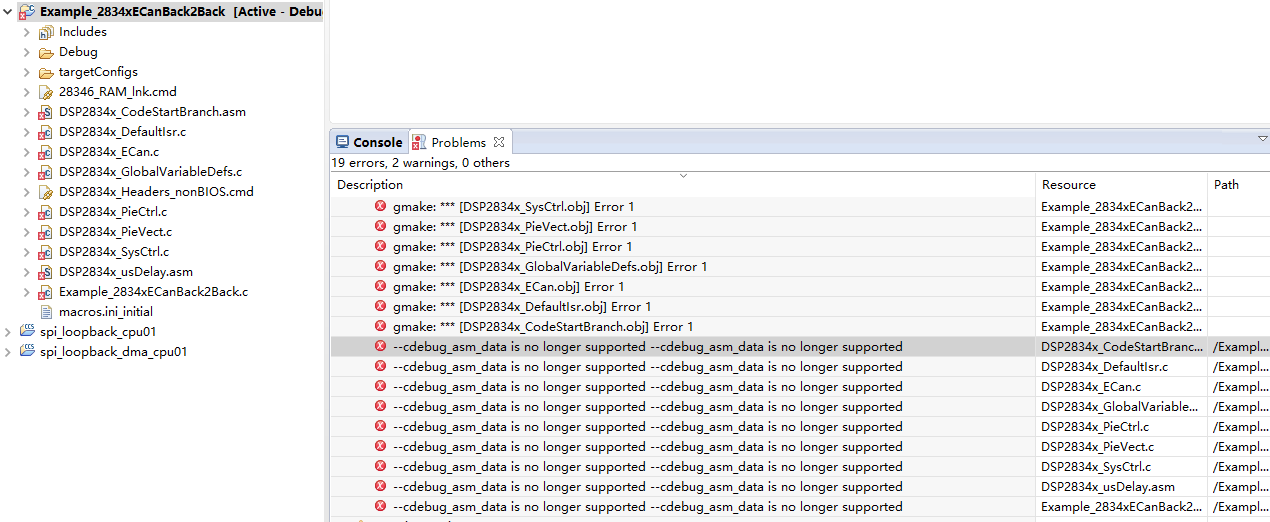Sort by the Path column header
This screenshot has height=522, width=1270.
coord(1238,185)
